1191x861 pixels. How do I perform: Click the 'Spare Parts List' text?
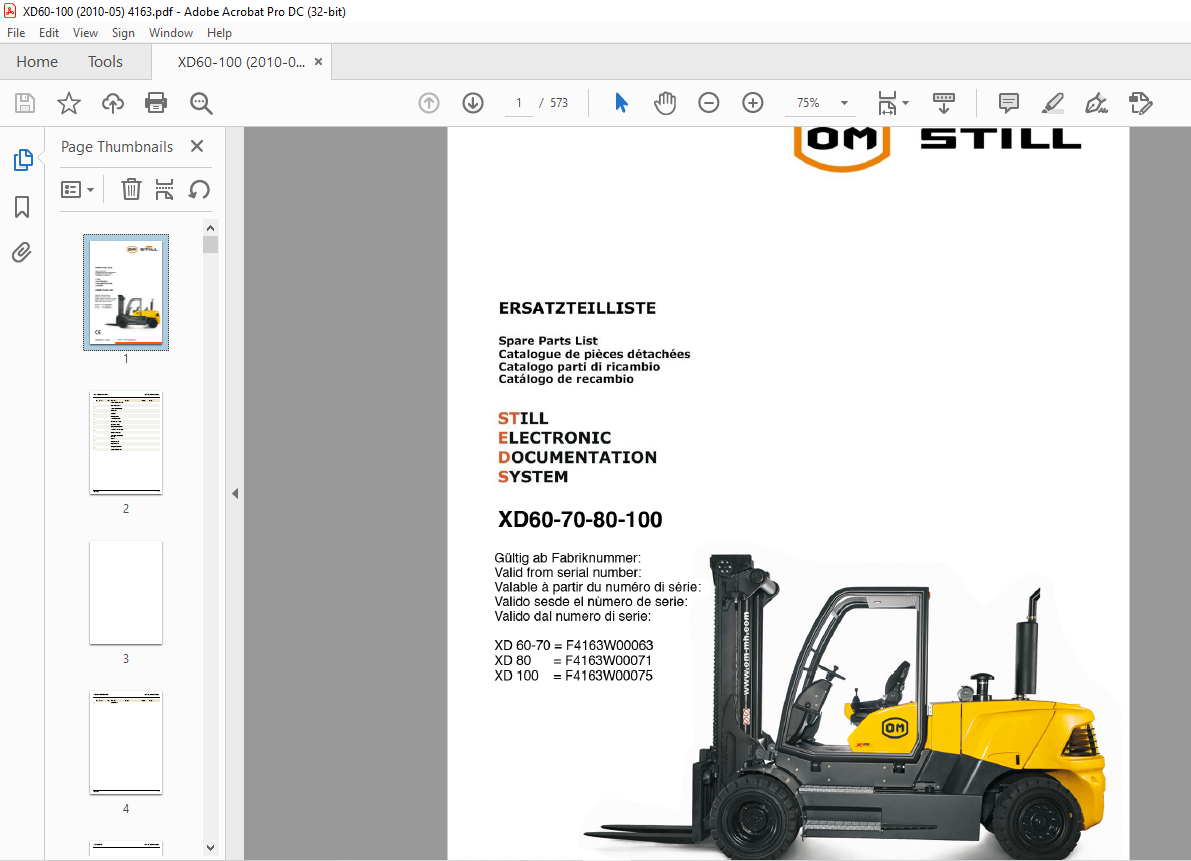tap(548, 341)
